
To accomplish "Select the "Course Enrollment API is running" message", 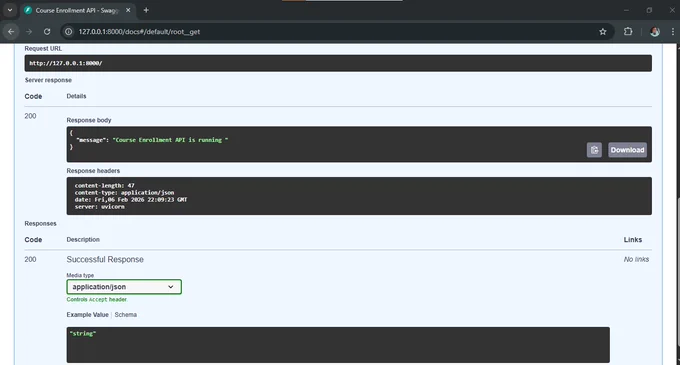I will point(170,140).
